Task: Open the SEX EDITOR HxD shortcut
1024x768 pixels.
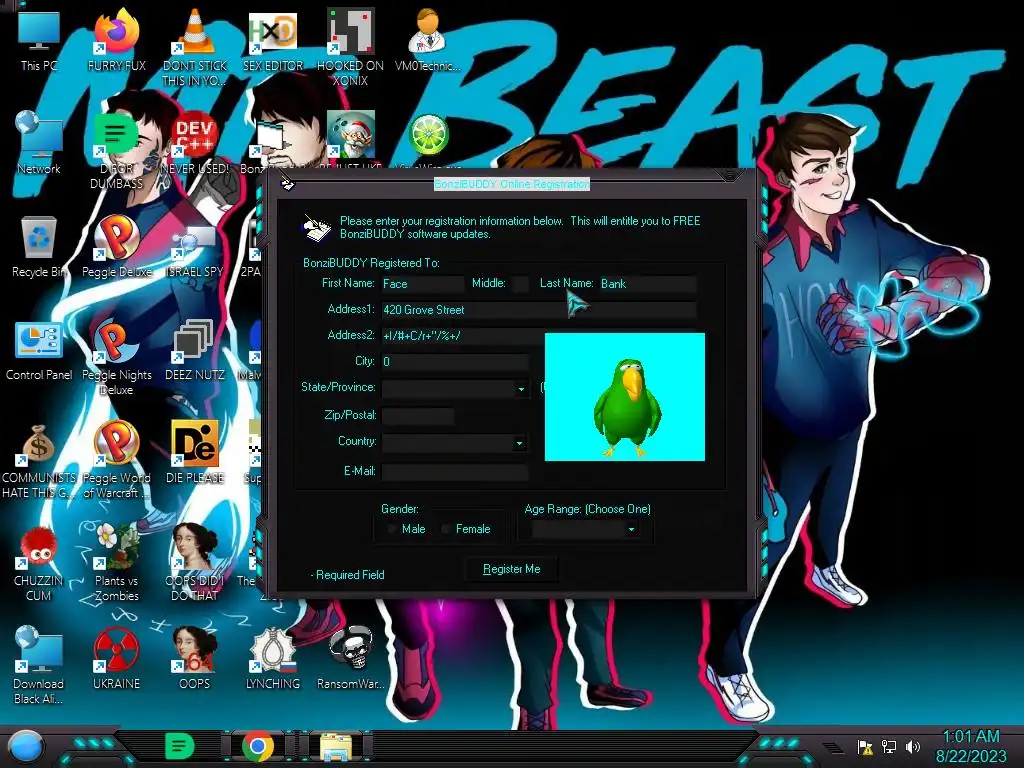Action: tap(273, 40)
